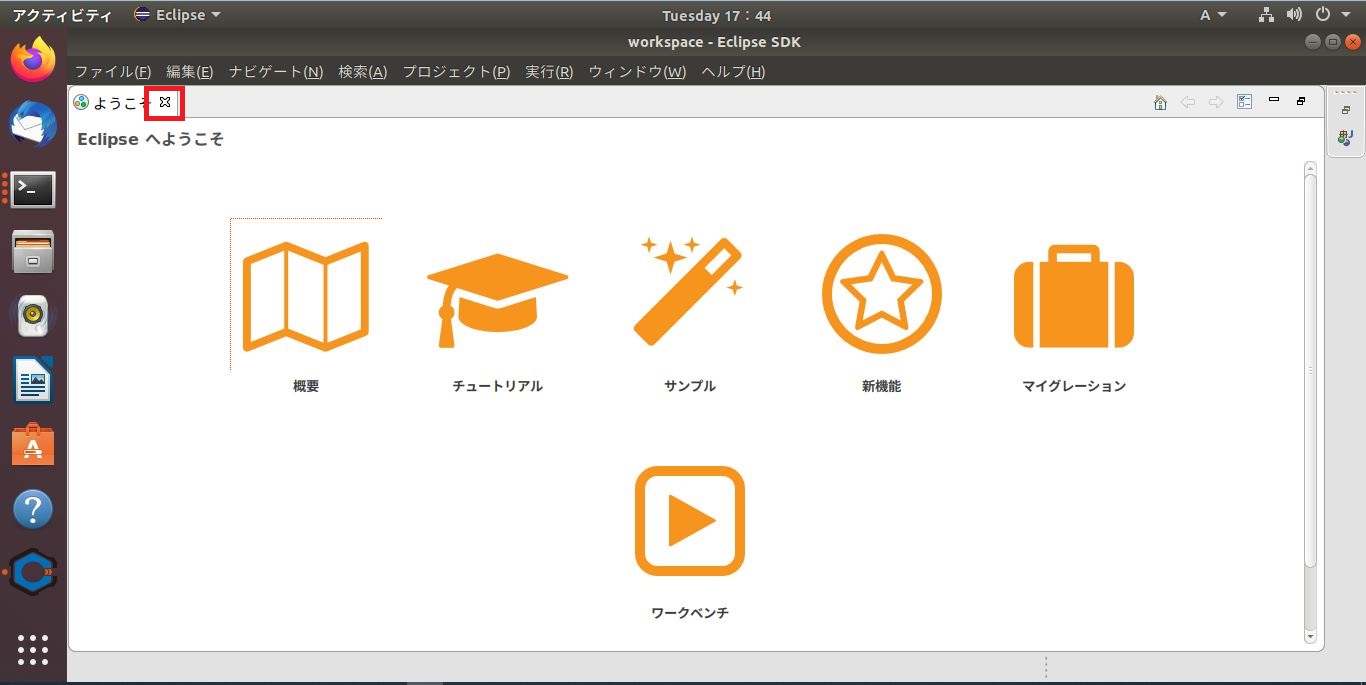Click the 新機能 label
This screenshot has width=1366, height=685.
click(x=881, y=386)
